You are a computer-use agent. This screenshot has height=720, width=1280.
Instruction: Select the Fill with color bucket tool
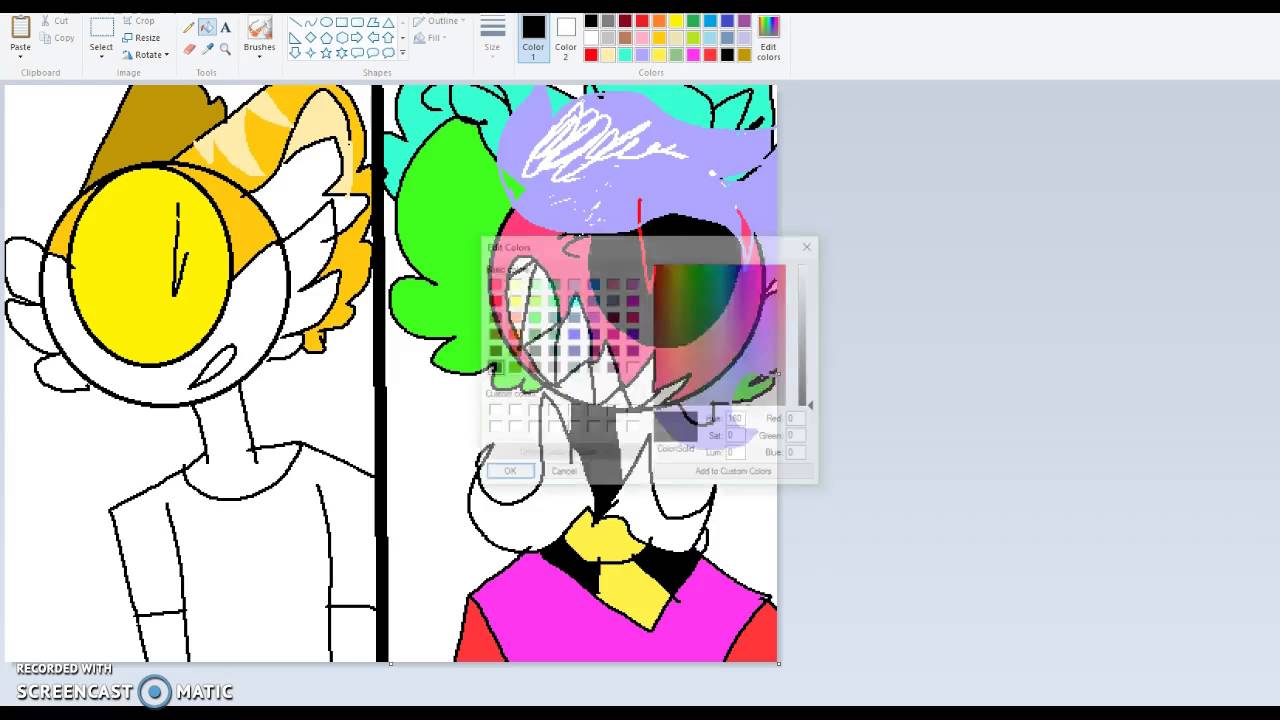[207, 26]
